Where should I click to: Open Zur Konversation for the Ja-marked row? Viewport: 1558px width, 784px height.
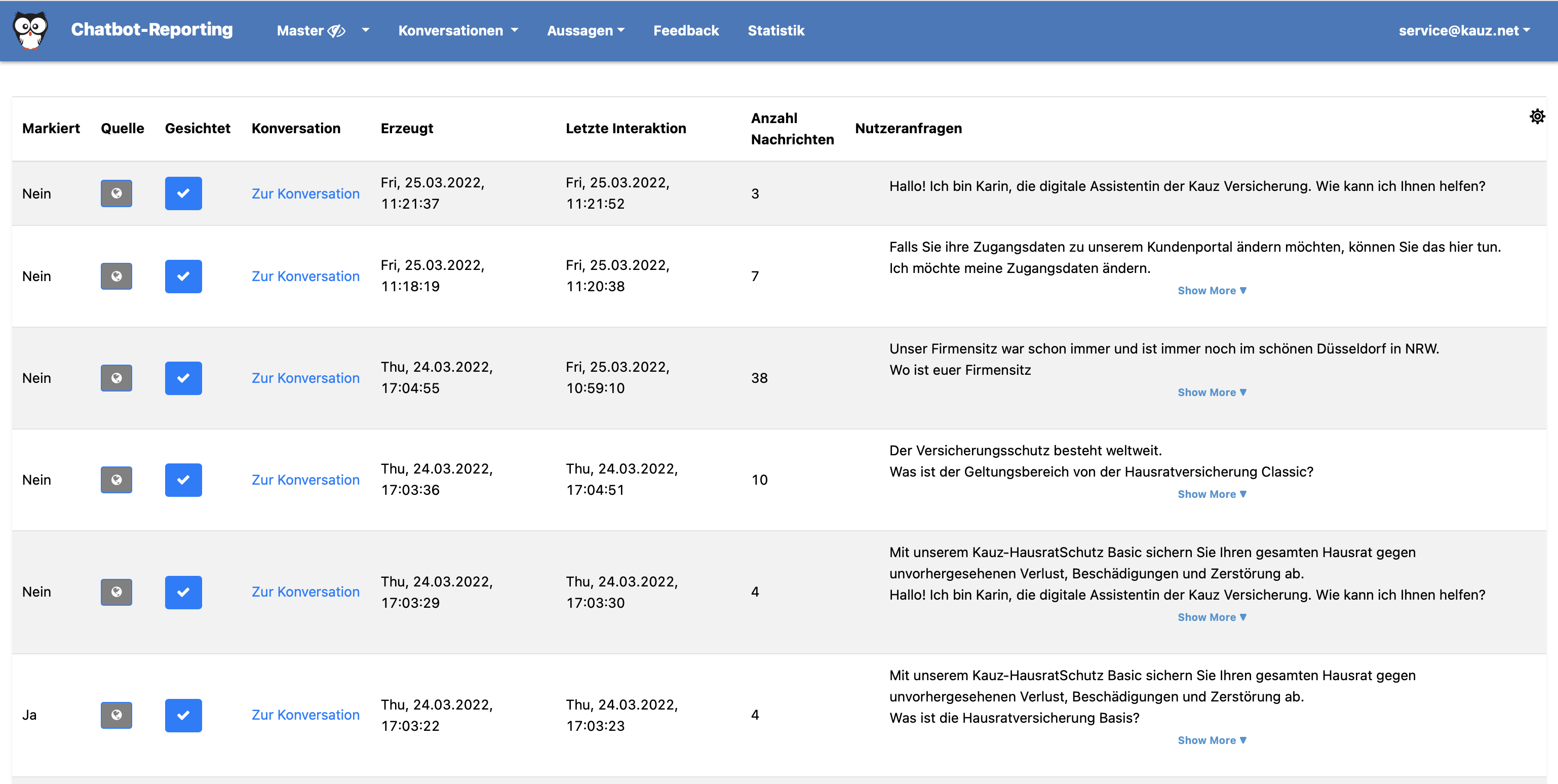coord(305,715)
